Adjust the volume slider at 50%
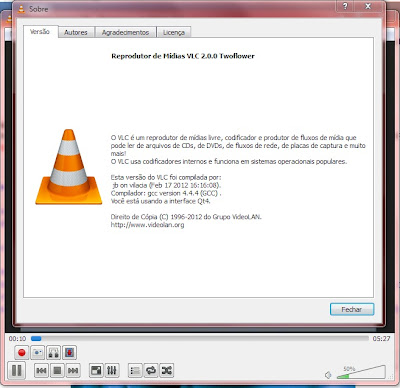400x388 pixels. point(361,373)
